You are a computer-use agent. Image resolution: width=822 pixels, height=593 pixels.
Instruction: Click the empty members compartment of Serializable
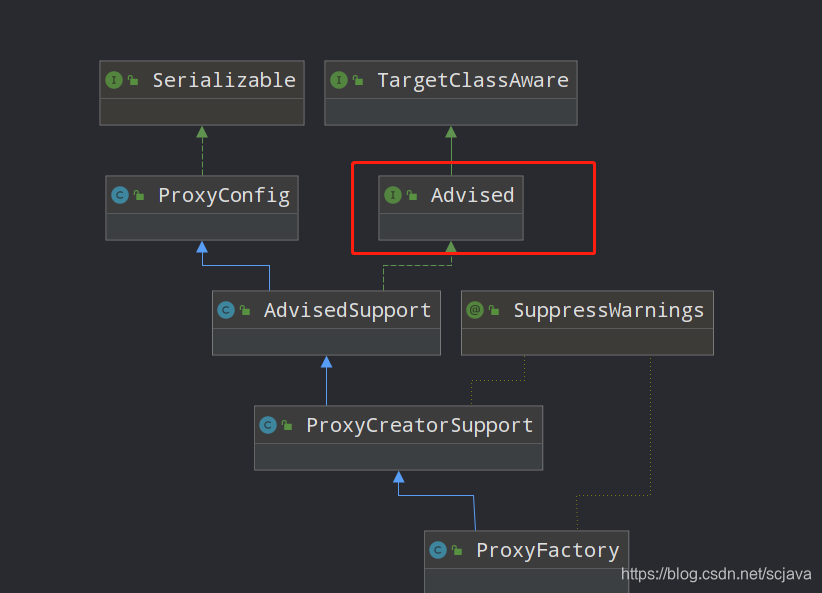point(202,112)
